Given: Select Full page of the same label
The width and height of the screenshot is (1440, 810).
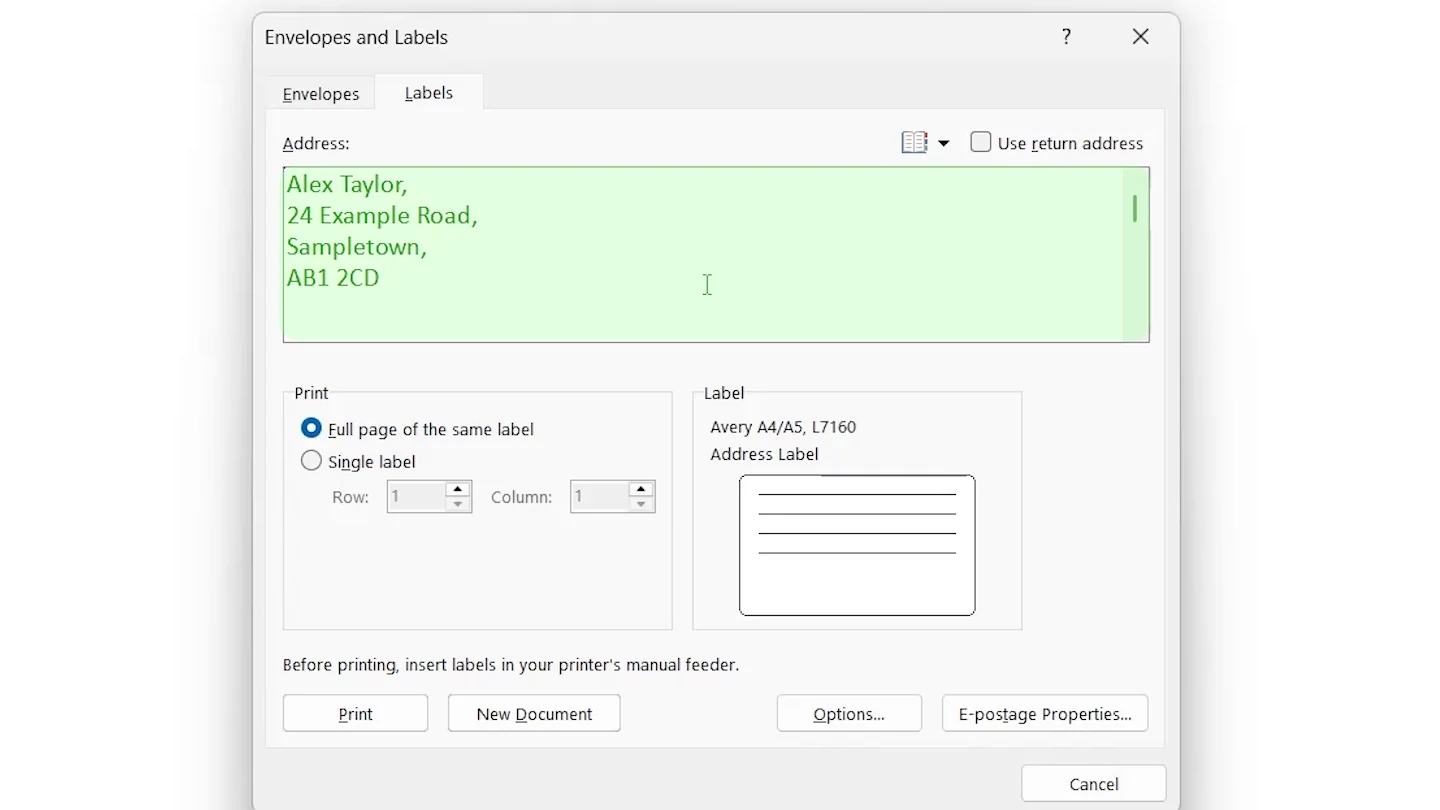Looking at the screenshot, I should pyautogui.click(x=312, y=428).
